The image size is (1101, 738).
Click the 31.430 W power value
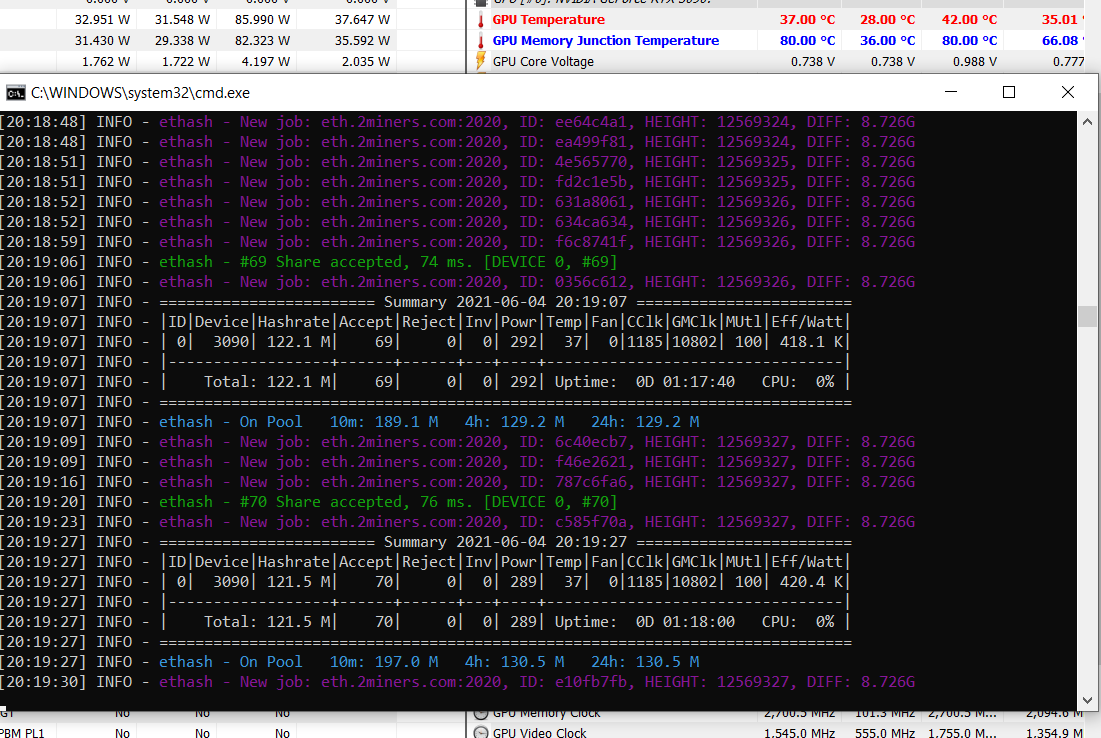click(x=103, y=41)
